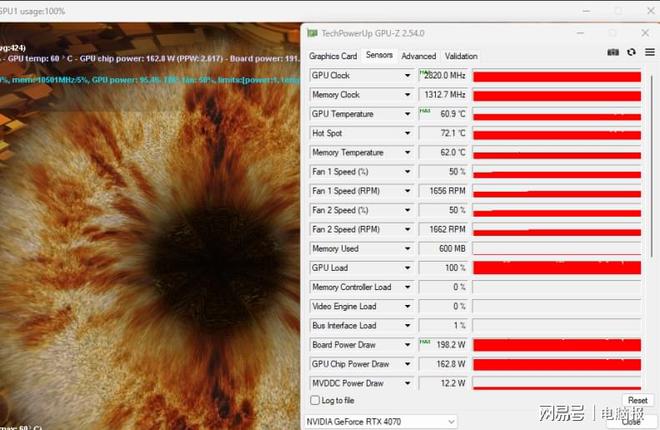Open the Board Power Draw dropdown
This screenshot has height=430, width=660.
pos(407,345)
